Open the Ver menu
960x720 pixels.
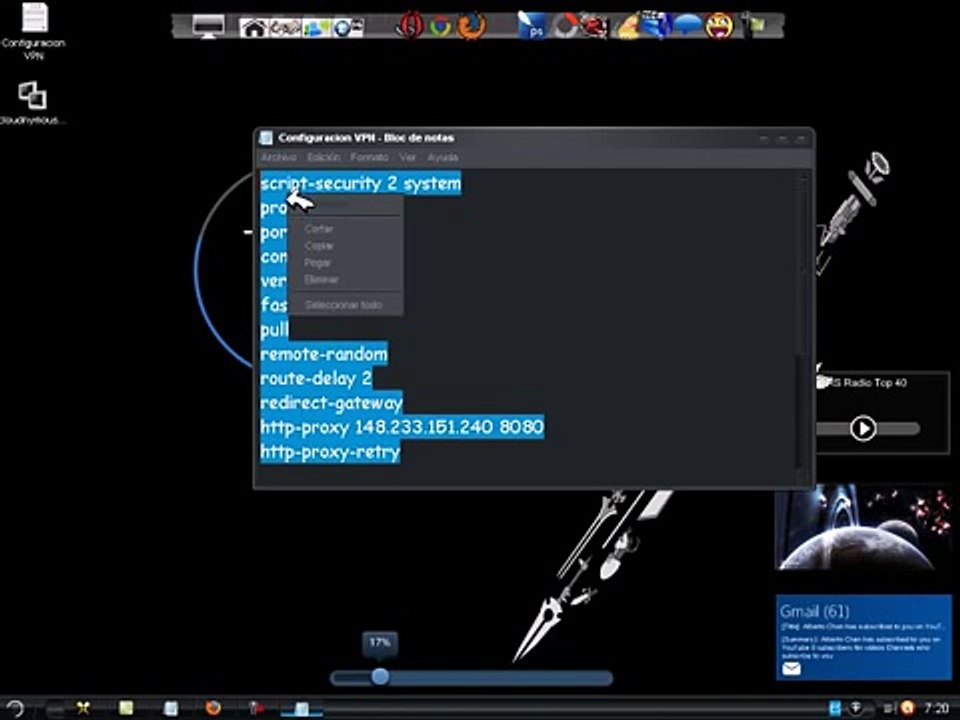coord(407,157)
